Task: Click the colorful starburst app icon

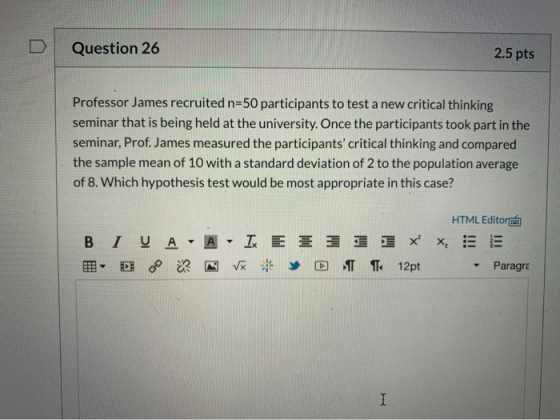Action: (267, 265)
